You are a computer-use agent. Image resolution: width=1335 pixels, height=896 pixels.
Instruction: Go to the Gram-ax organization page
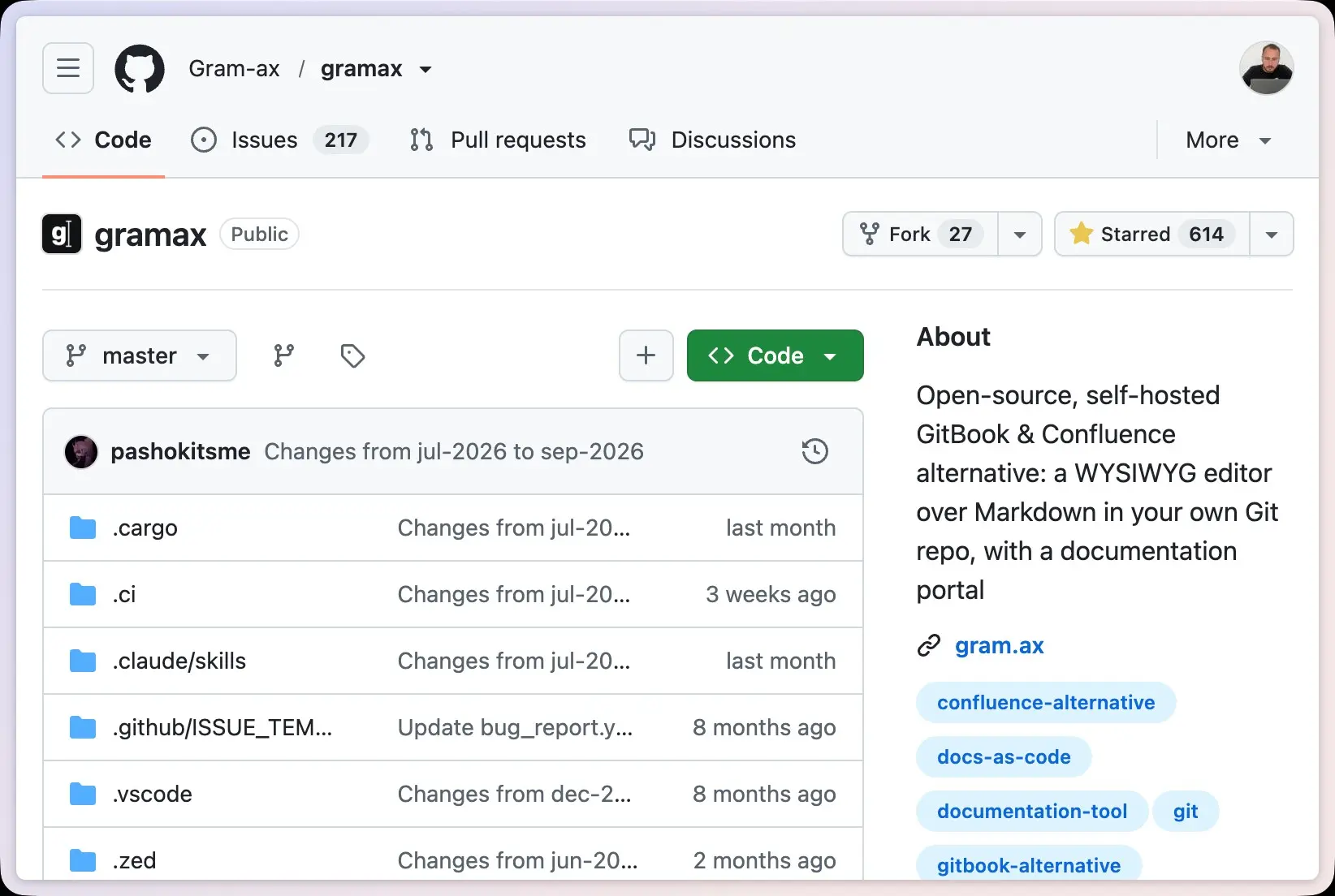tap(234, 68)
